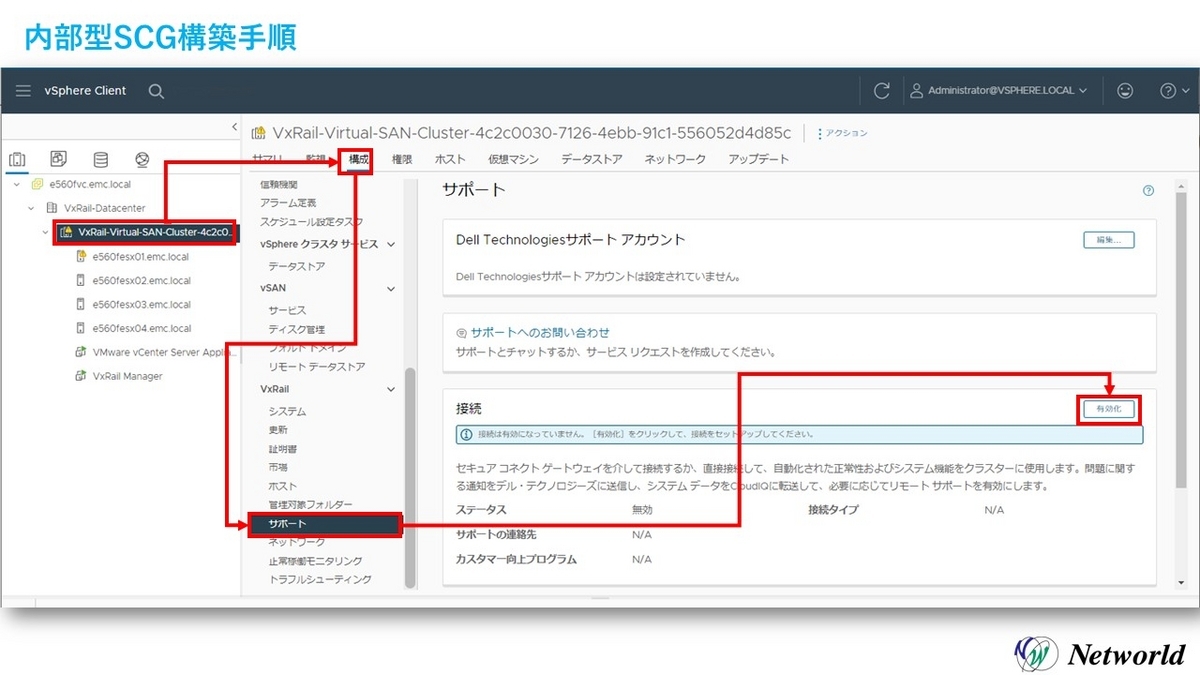Image resolution: width=1200 pixels, height=675 pixels.
Task: Select VxRail-Datacenter in inventory tree
Action: [x=104, y=209]
